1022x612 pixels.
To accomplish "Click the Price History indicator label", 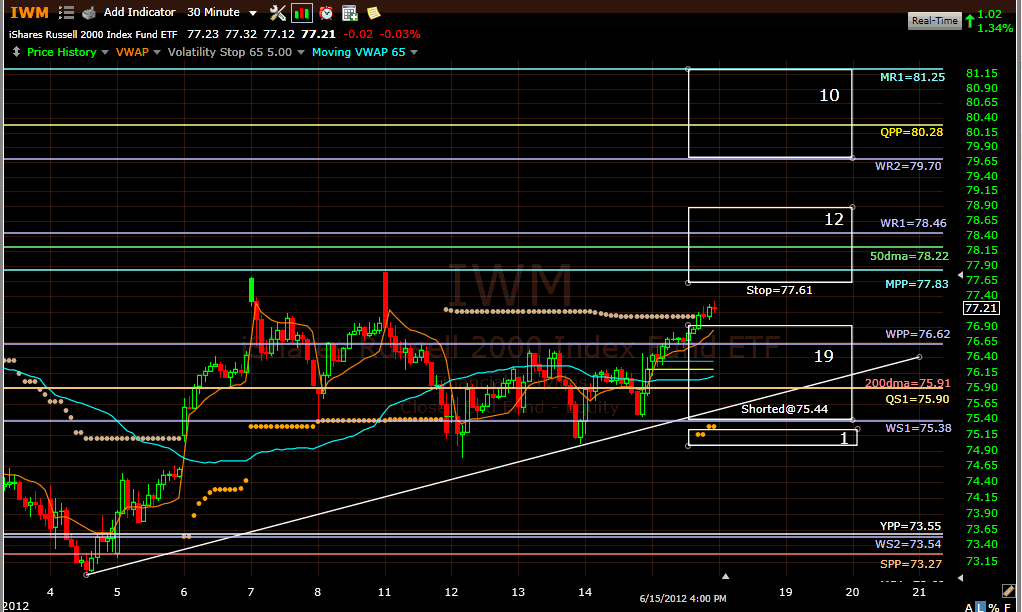I will tap(61, 52).
